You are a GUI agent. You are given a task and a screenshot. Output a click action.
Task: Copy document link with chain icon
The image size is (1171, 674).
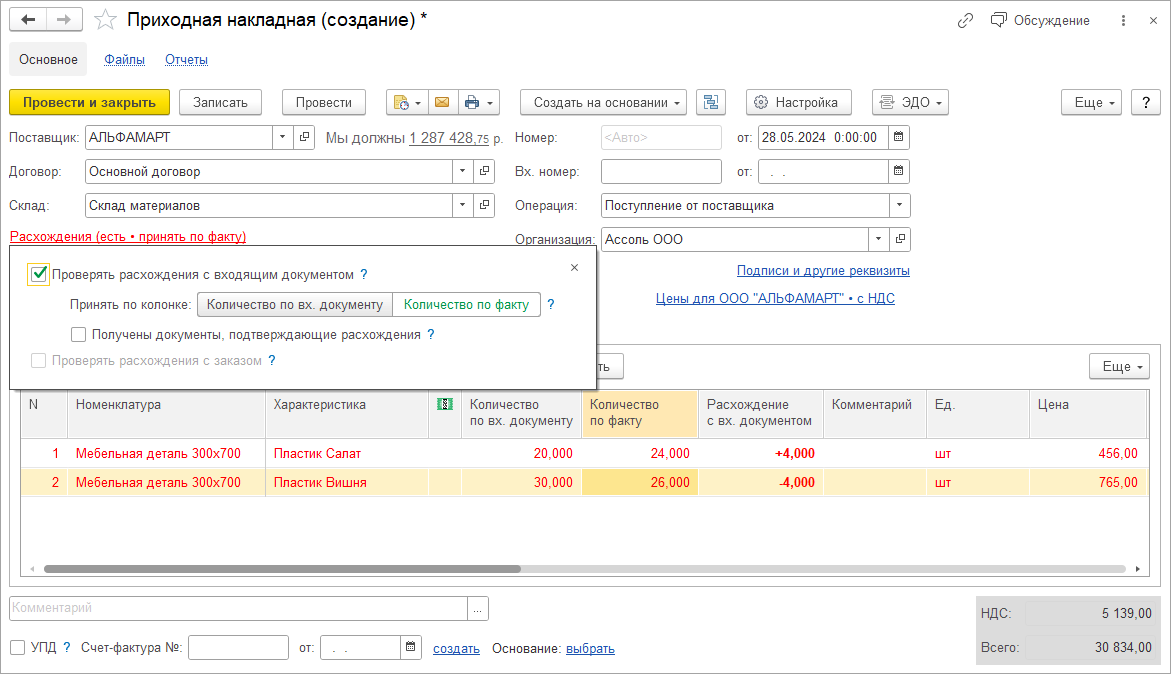tap(965, 20)
